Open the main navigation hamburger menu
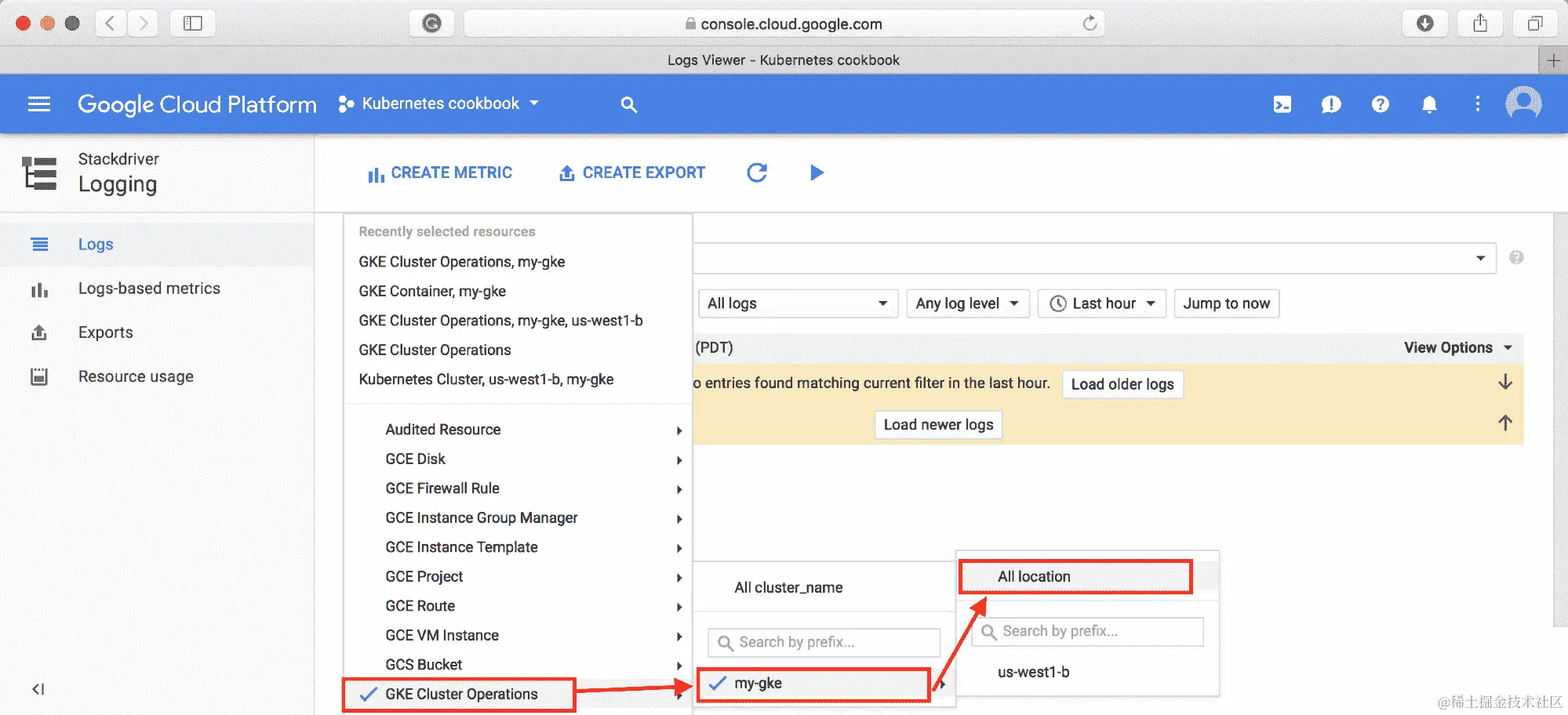 click(x=39, y=104)
